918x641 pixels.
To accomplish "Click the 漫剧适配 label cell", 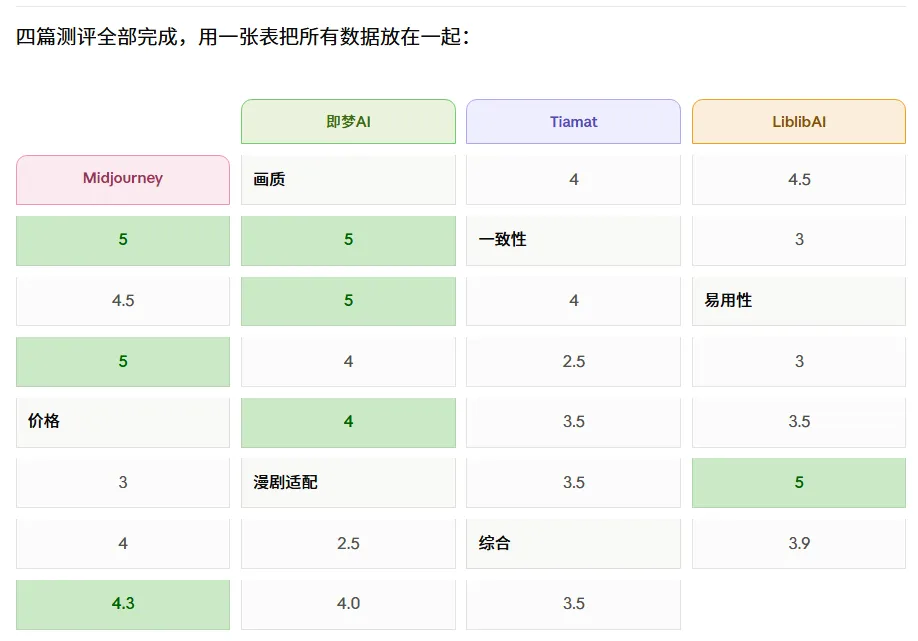I will tap(348, 483).
